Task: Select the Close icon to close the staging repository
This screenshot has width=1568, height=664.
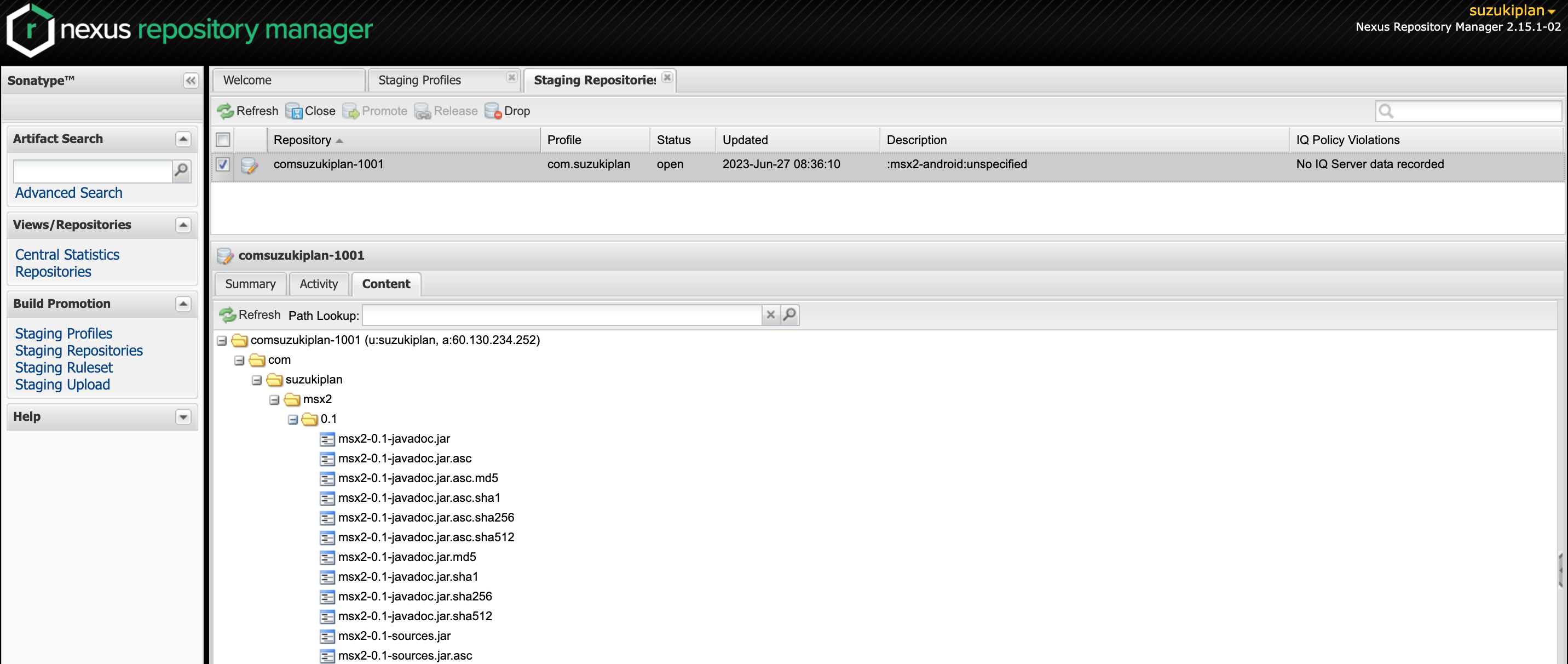Action: point(296,111)
